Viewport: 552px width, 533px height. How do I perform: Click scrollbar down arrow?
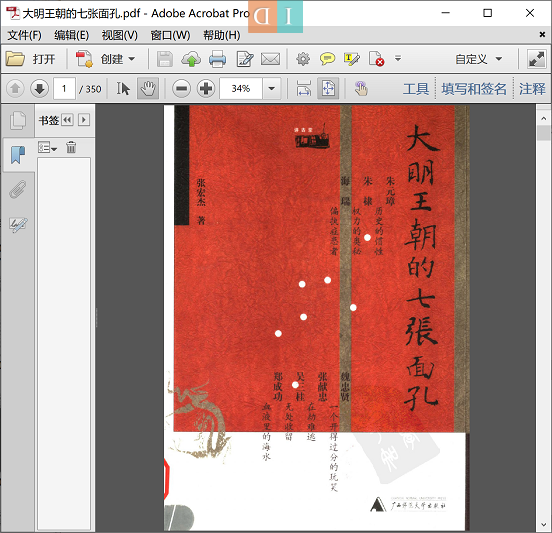[x=544, y=525]
